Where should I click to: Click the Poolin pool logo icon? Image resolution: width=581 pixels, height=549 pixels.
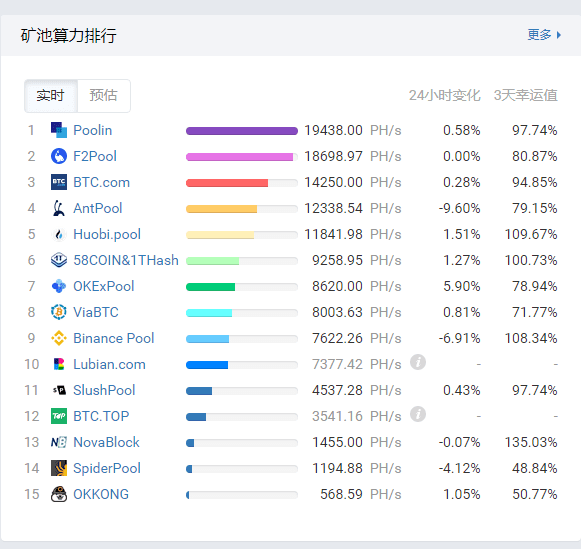pos(59,130)
